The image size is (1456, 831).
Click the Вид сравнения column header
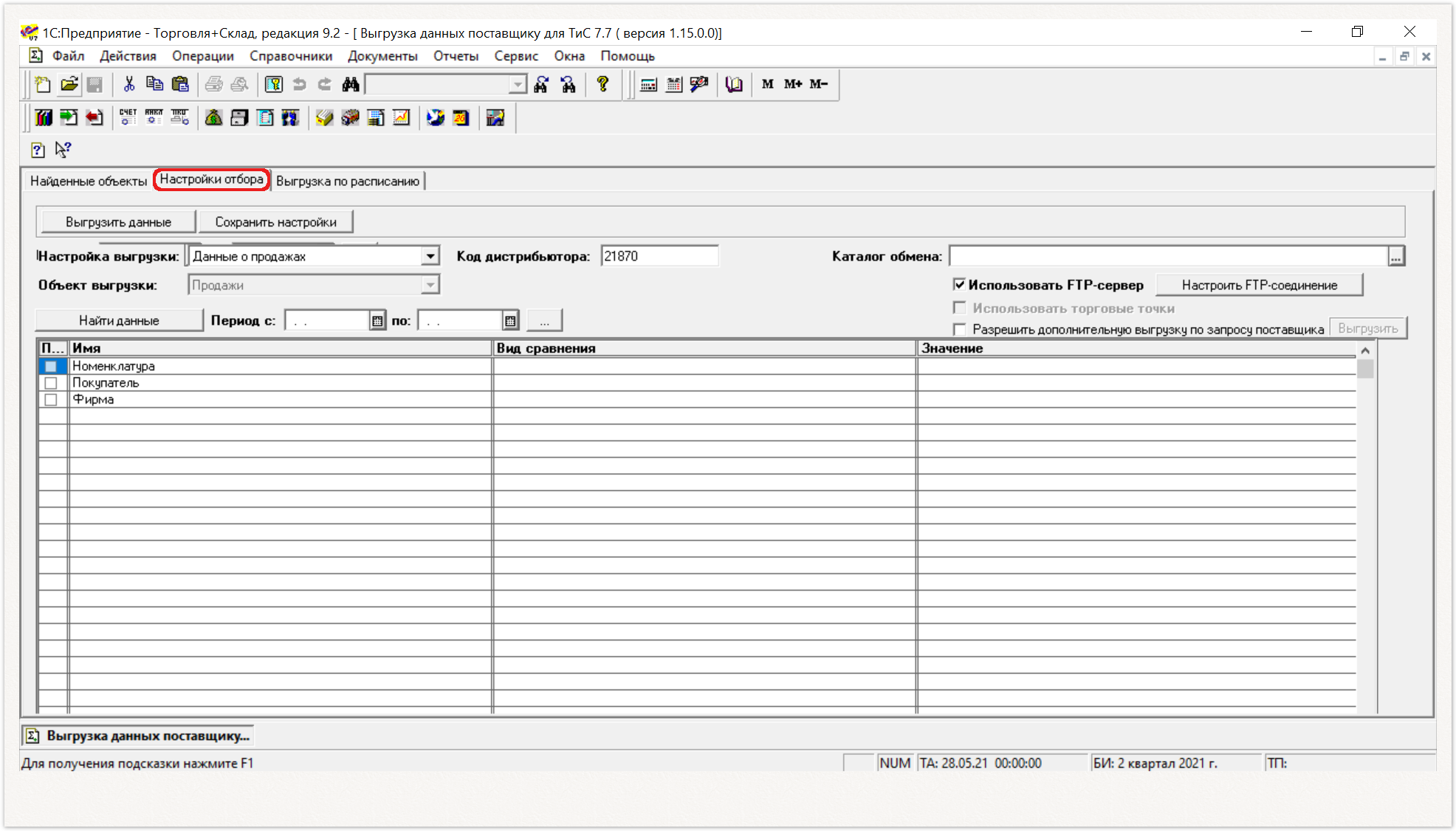[704, 348]
